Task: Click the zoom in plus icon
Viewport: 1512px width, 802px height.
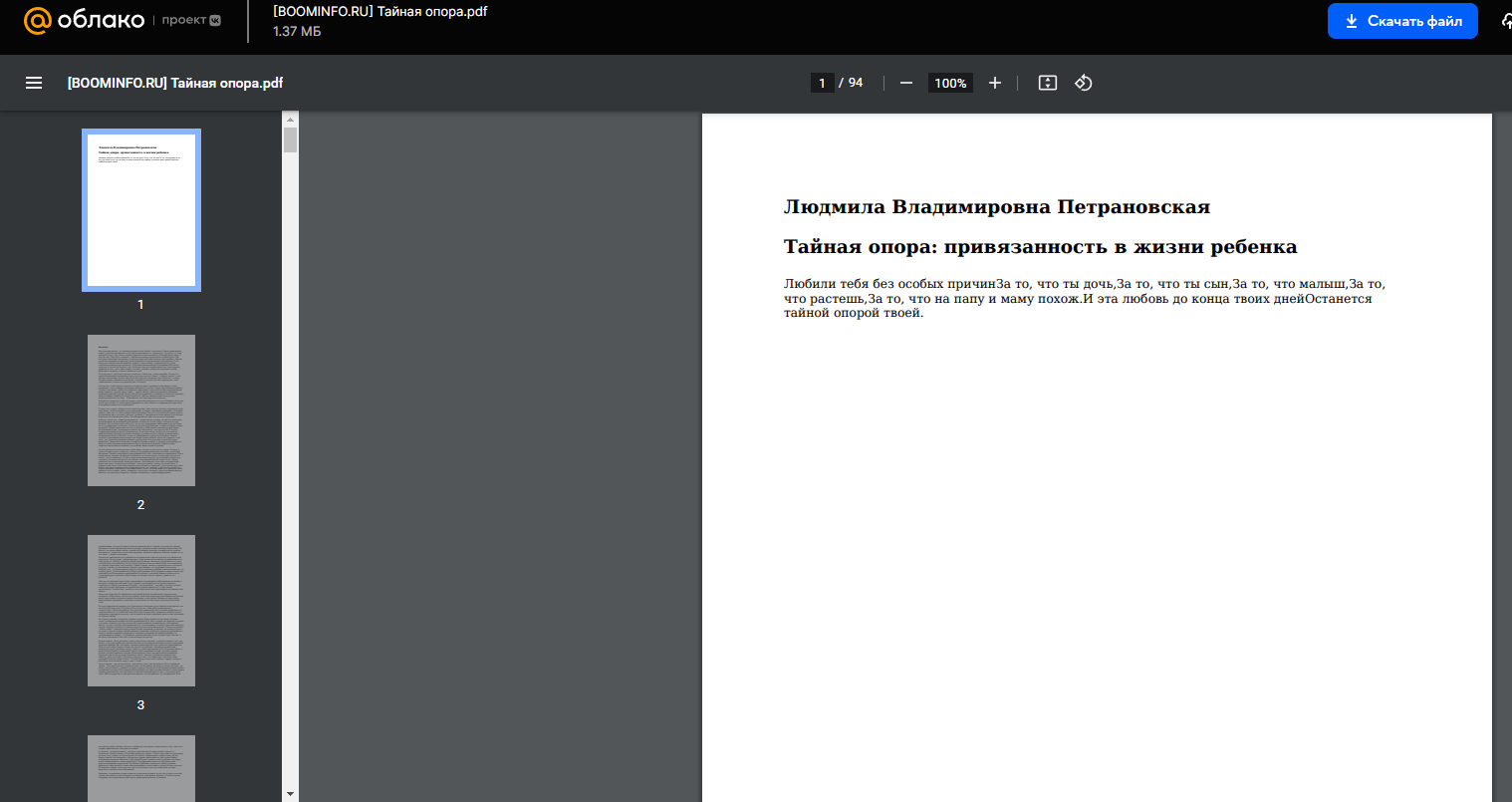Action: 994,83
